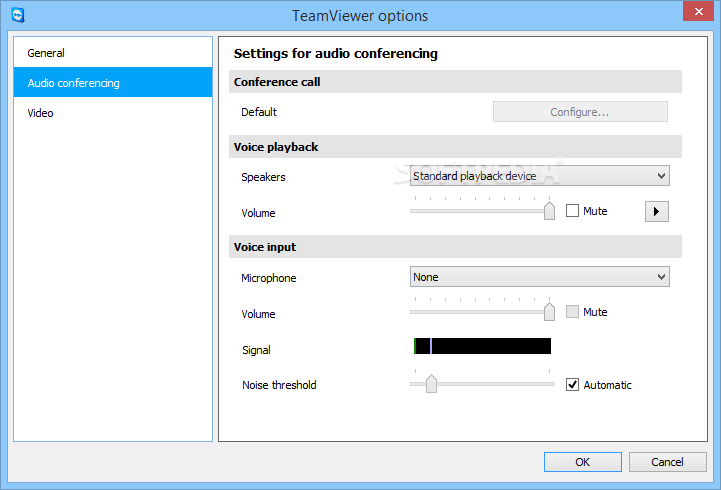721x490 pixels.
Task: Click the TeamViewer logo icon in title bar
Action: 17,15
